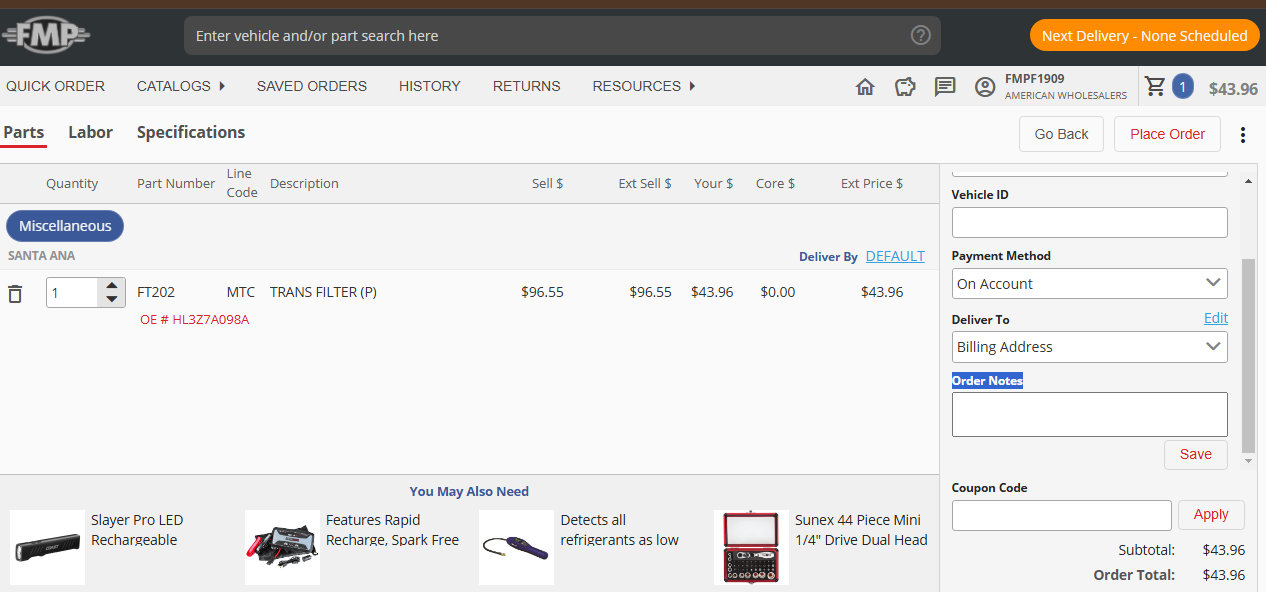The image size is (1266, 592).
Task: Increase FT202 quantity with up arrow
Action: 112,285
